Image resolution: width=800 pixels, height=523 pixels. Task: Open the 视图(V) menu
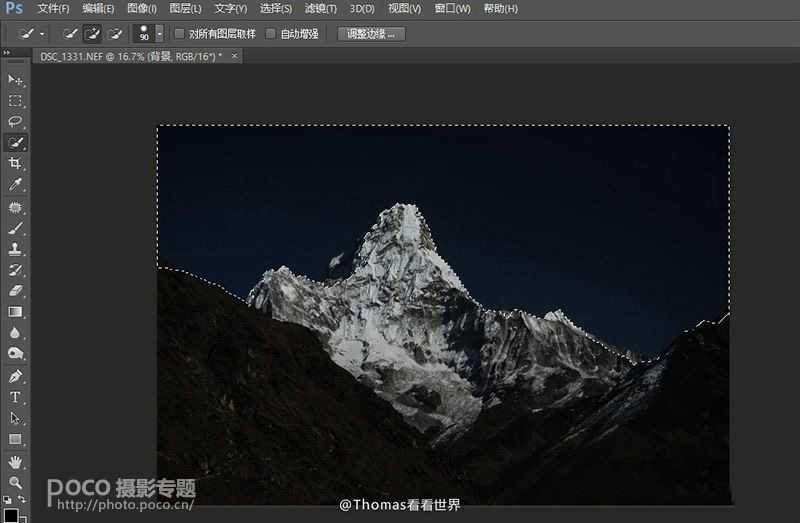405,8
